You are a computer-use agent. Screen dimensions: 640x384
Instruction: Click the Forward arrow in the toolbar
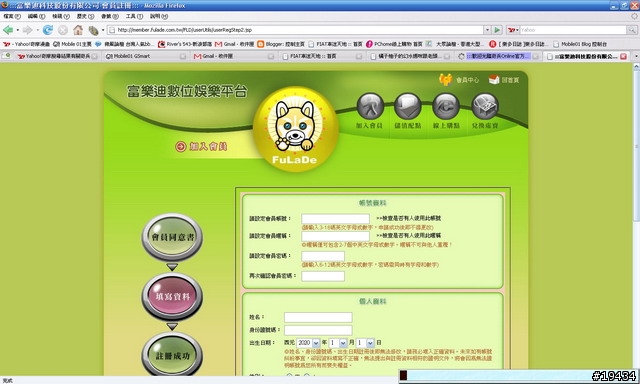point(27,30)
